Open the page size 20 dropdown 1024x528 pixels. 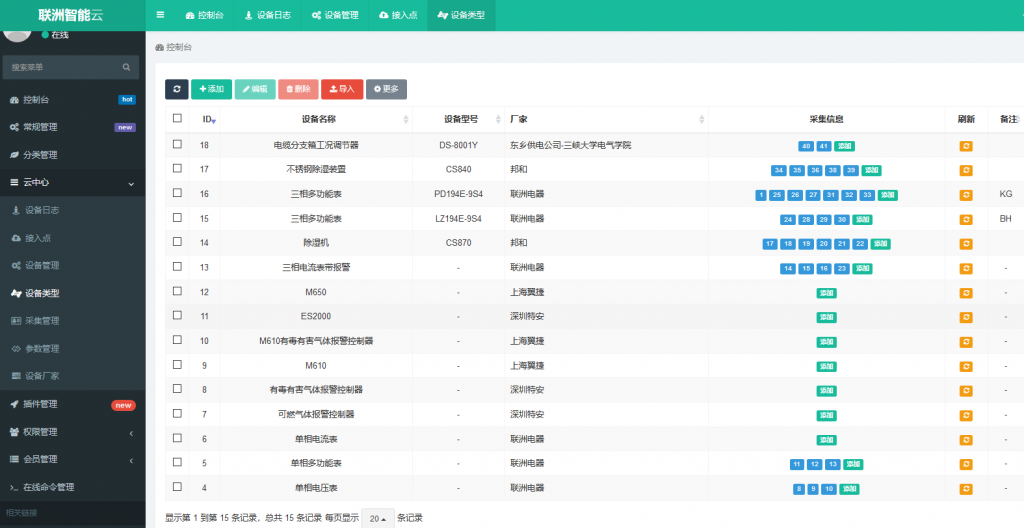tap(377, 517)
